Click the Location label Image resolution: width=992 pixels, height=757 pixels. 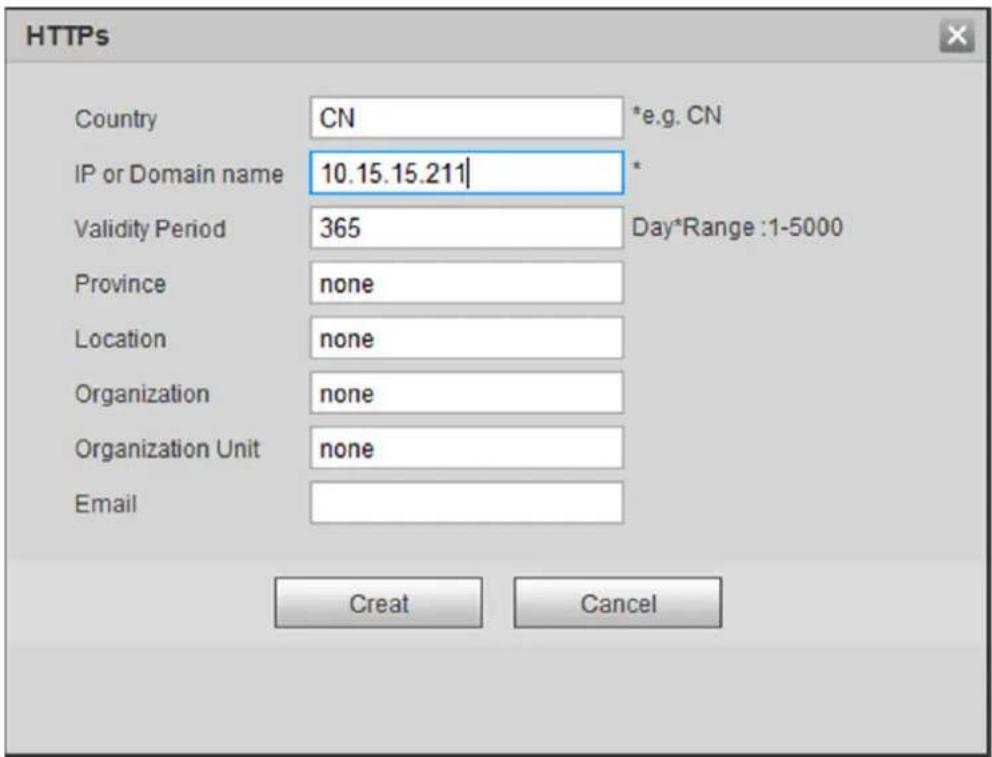tap(120, 339)
